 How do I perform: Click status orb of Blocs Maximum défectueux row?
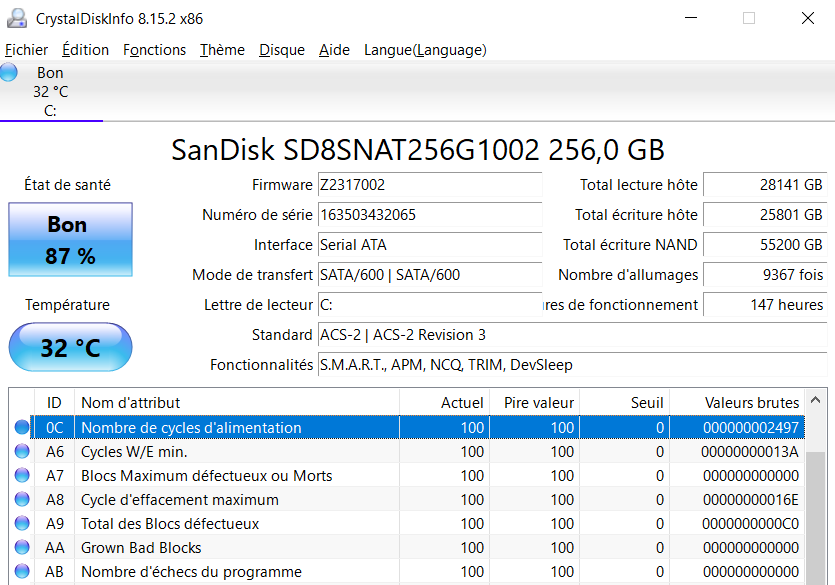tap(22, 475)
